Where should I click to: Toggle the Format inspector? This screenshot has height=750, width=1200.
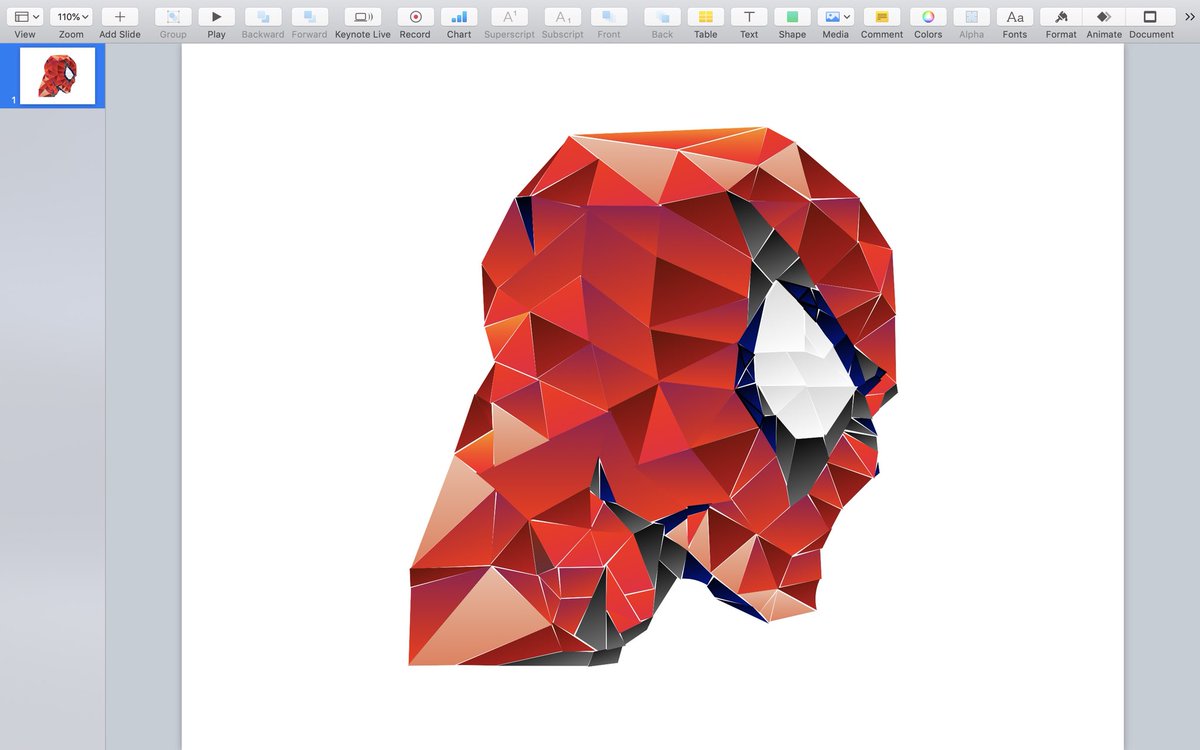point(1061,17)
